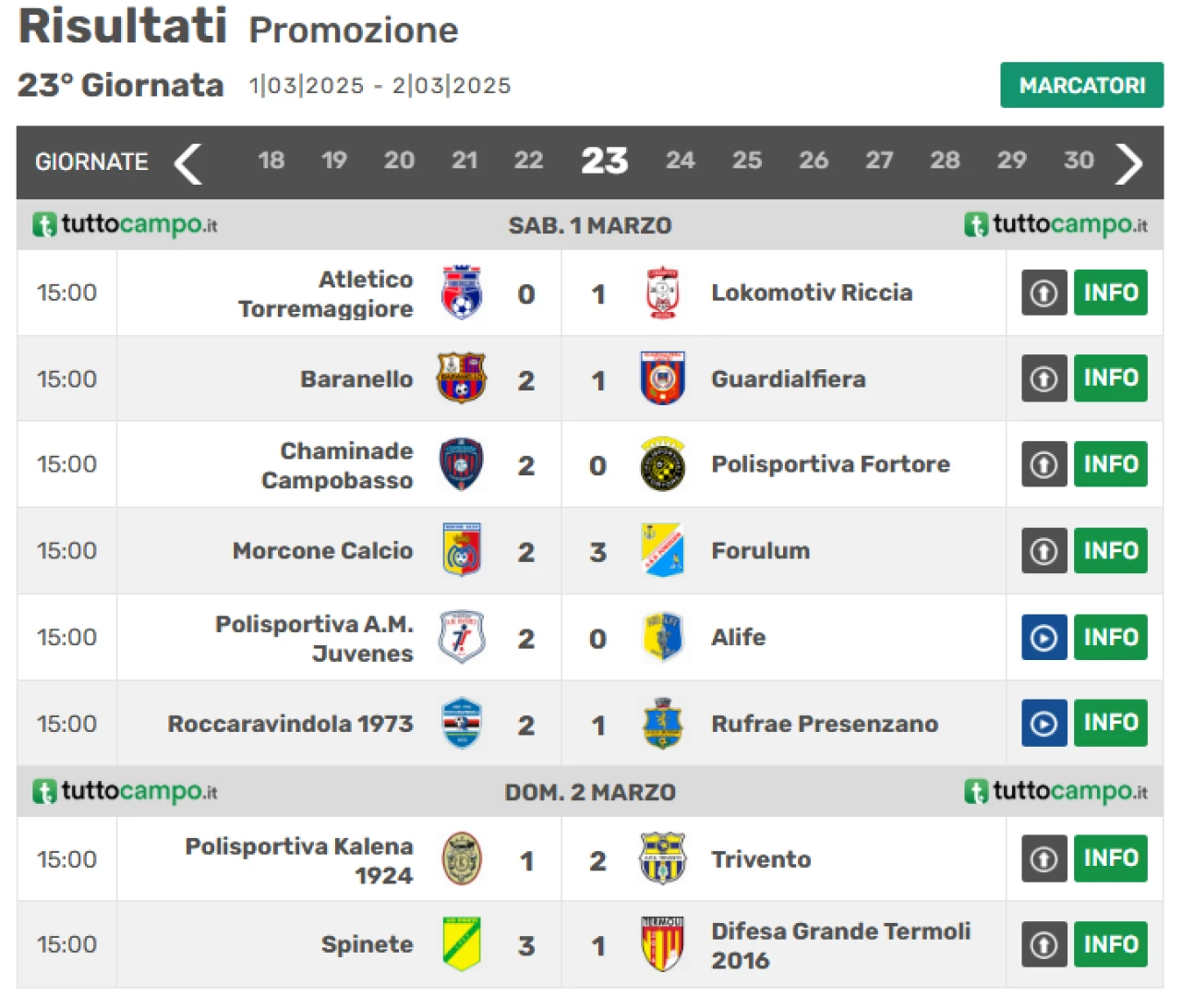Go to previous giornate with left chevron

(188, 163)
